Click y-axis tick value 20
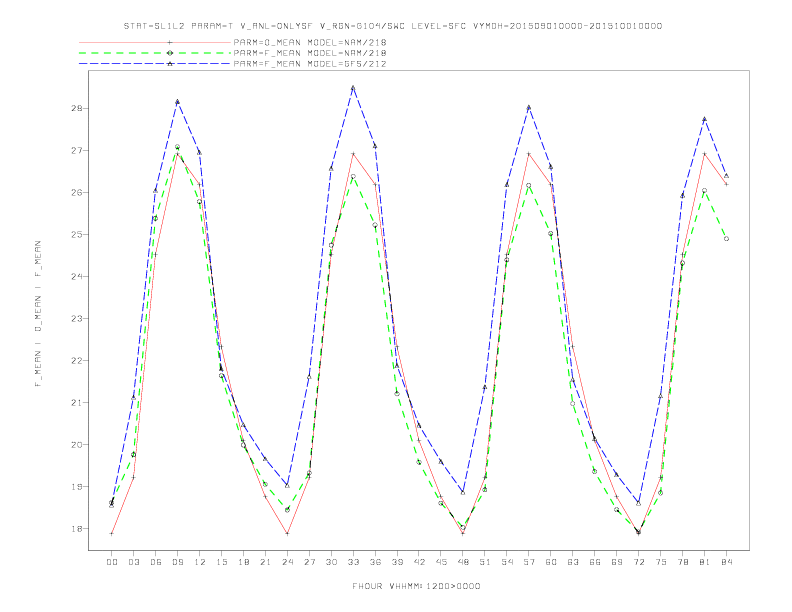 [77, 444]
